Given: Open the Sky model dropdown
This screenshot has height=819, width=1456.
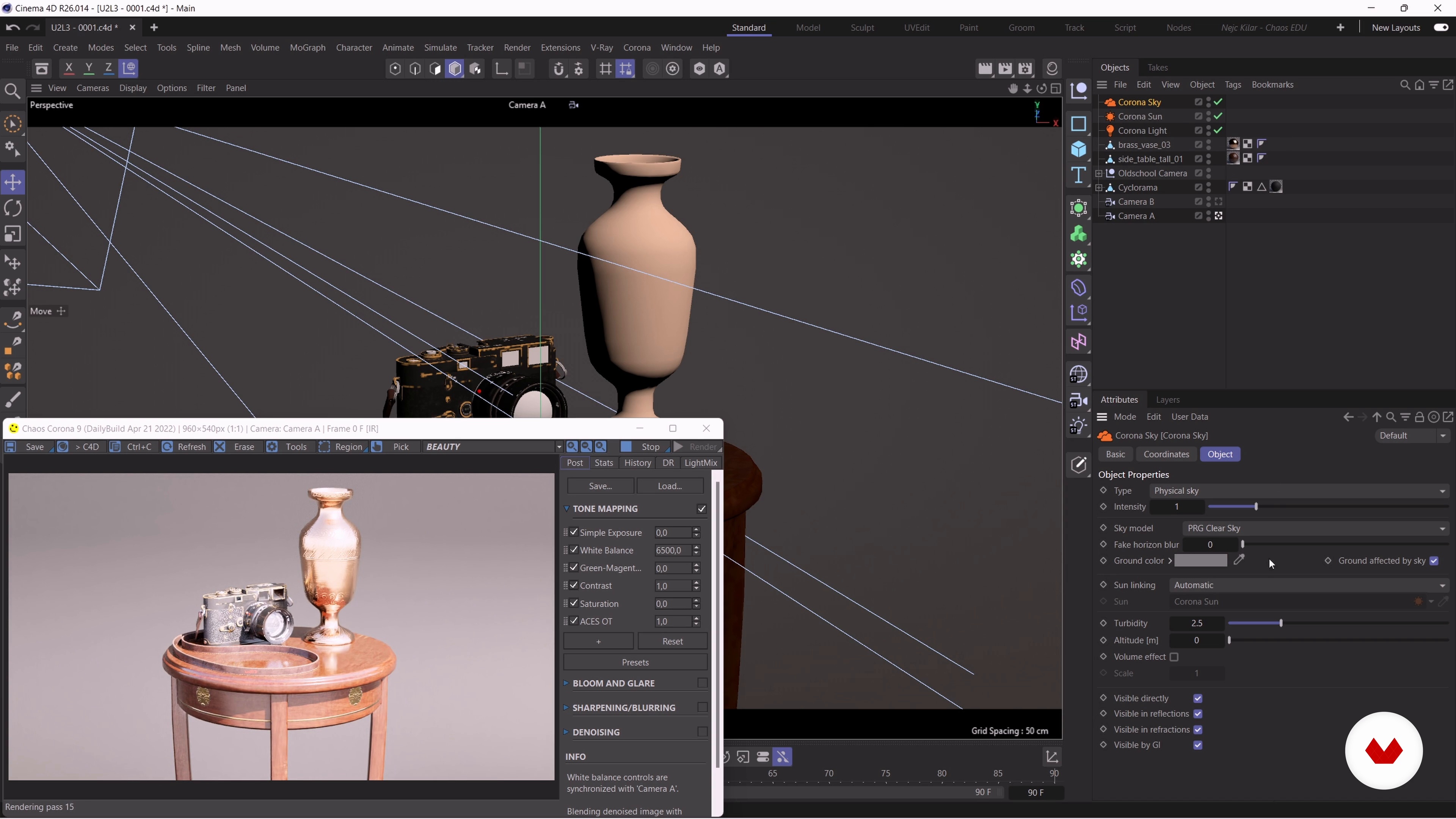Looking at the screenshot, I should tap(1316, 529).
